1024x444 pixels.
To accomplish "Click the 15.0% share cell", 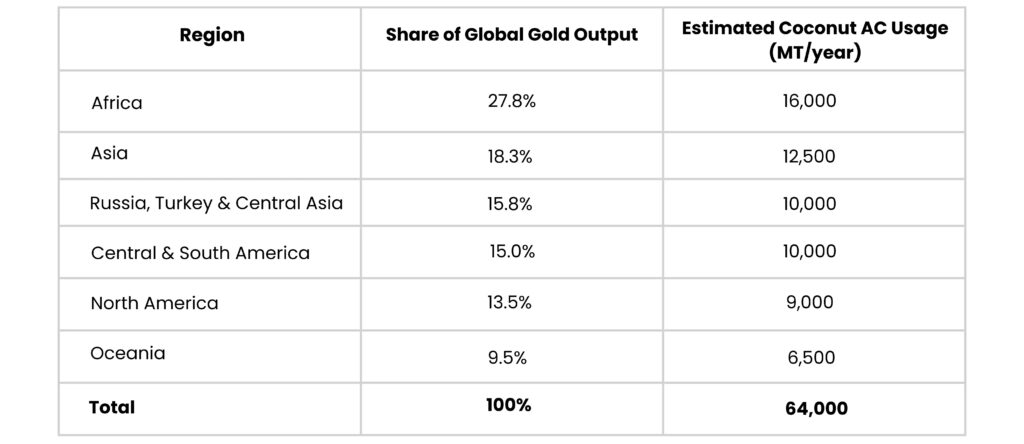I will point(512,252).
